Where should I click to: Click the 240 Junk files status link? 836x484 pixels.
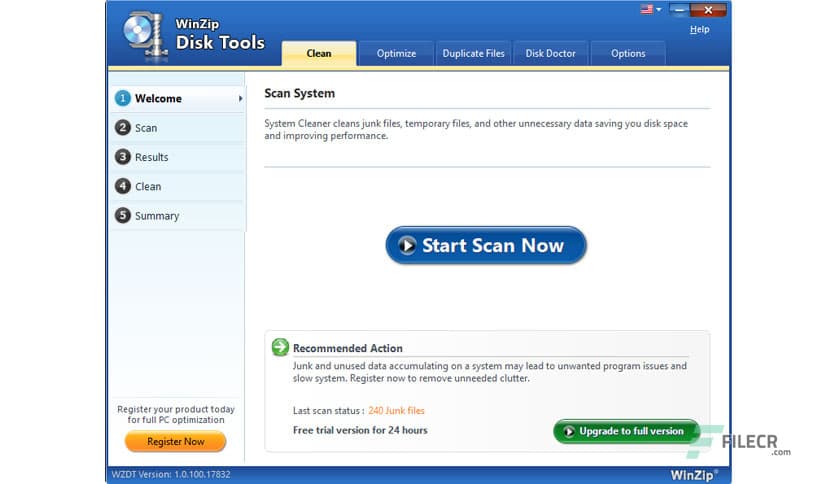coord(396,410)
